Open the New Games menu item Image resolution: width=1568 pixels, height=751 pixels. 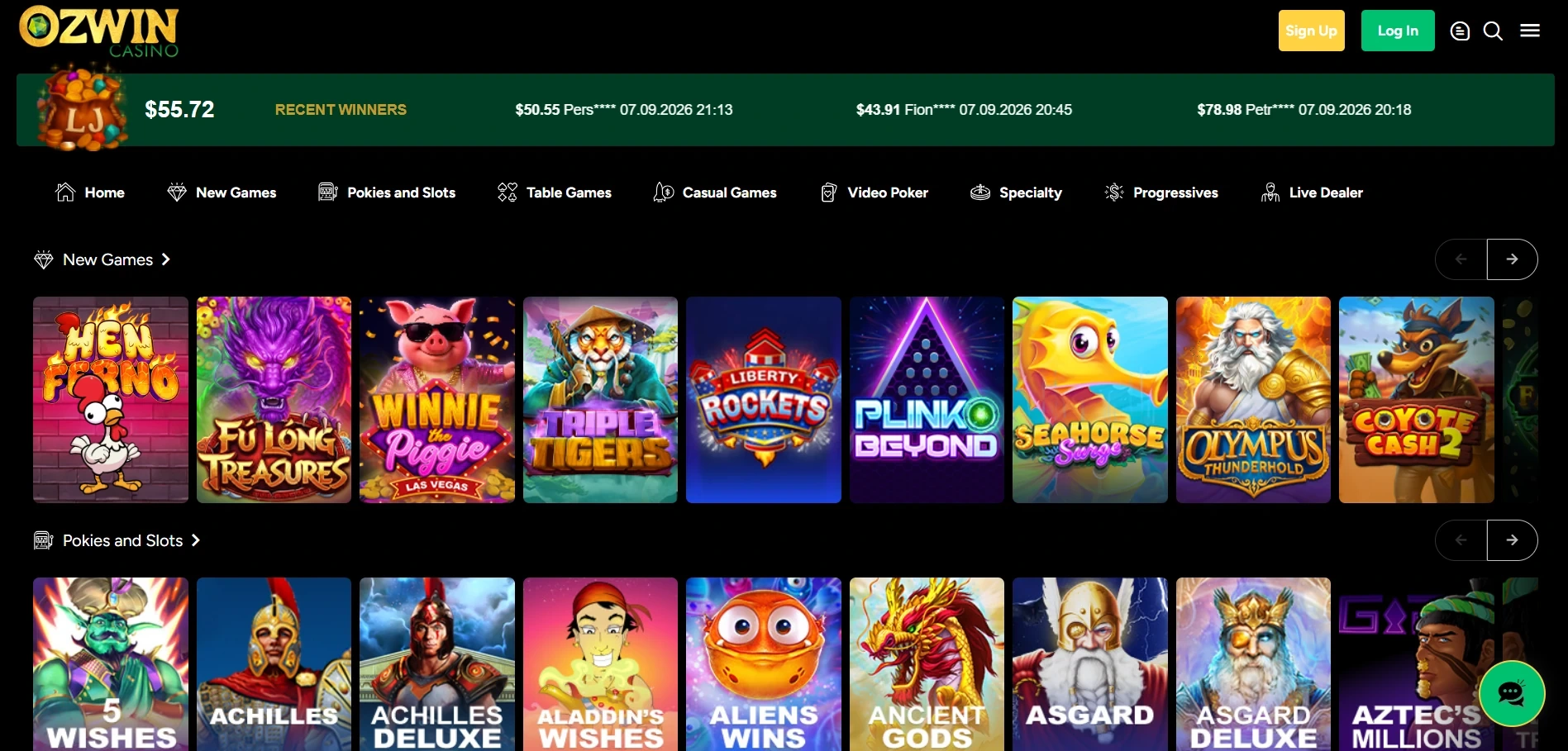[222, 193]
